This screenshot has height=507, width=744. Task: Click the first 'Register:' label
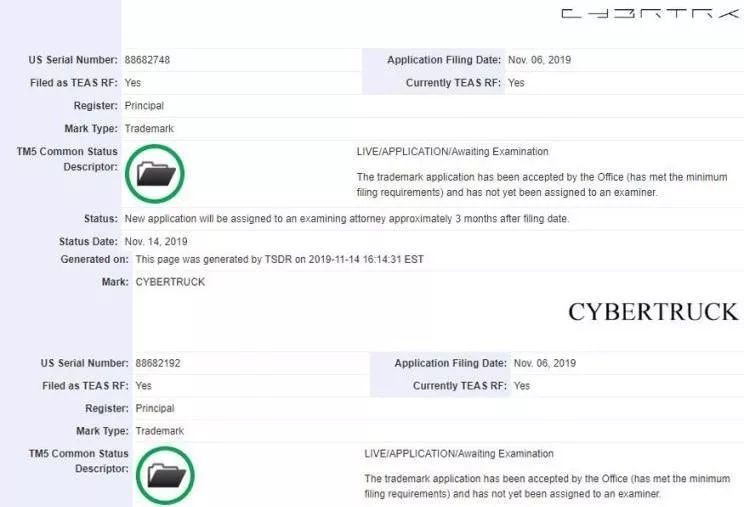[95, 105]
